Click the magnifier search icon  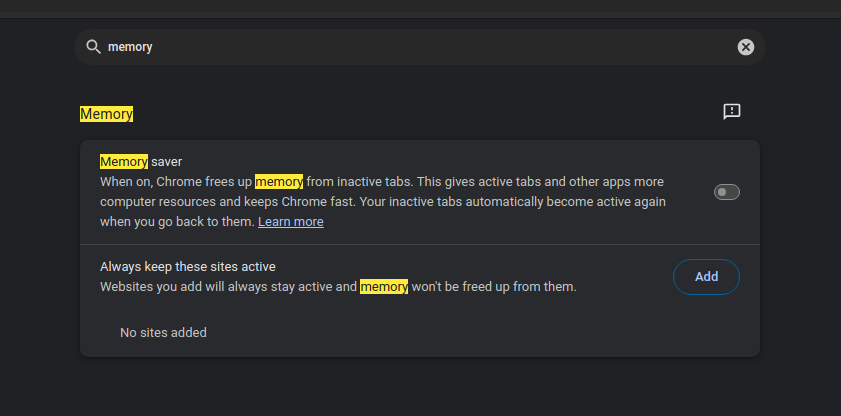93,47
